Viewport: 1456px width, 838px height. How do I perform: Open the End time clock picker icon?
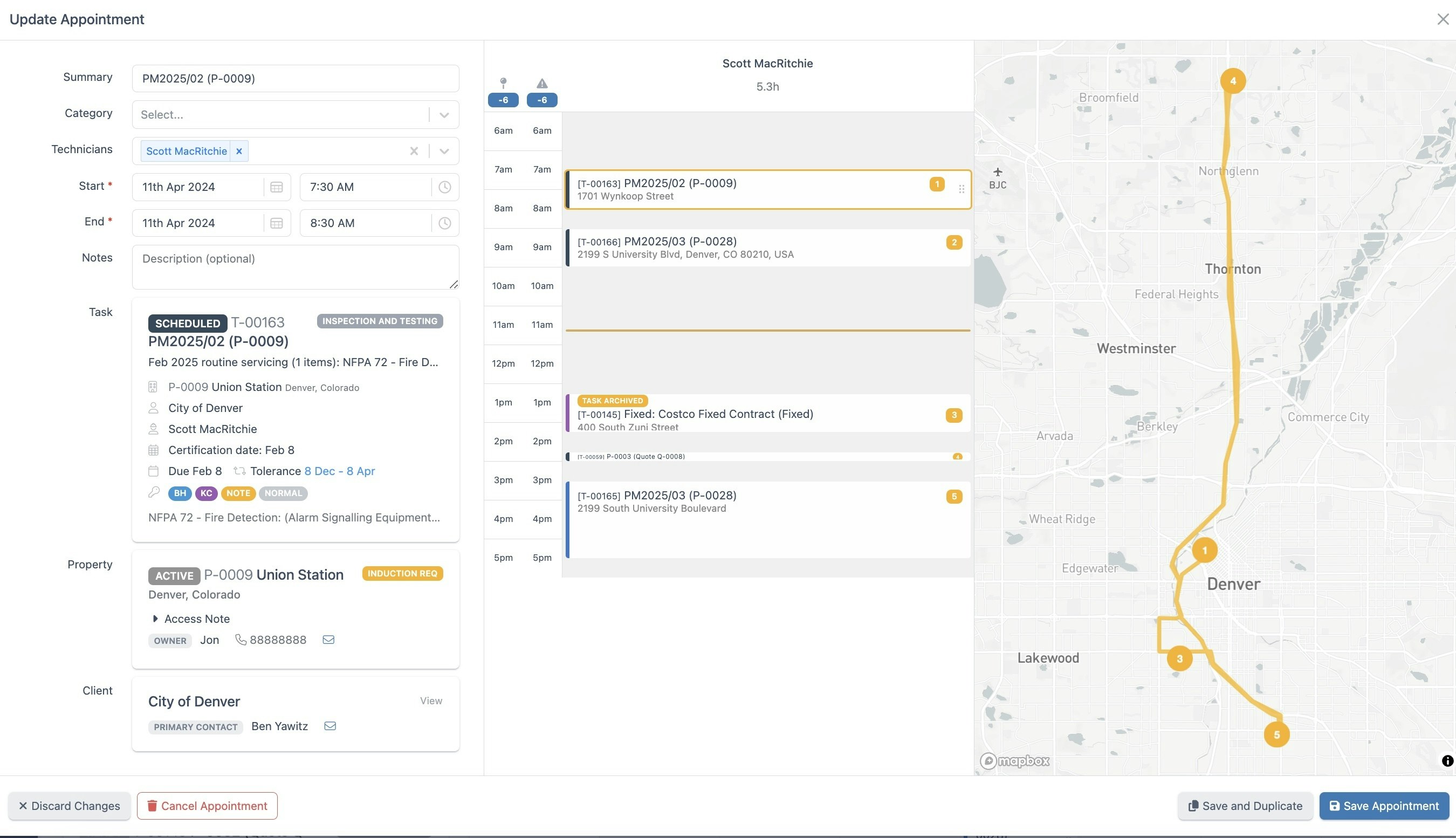444,223
